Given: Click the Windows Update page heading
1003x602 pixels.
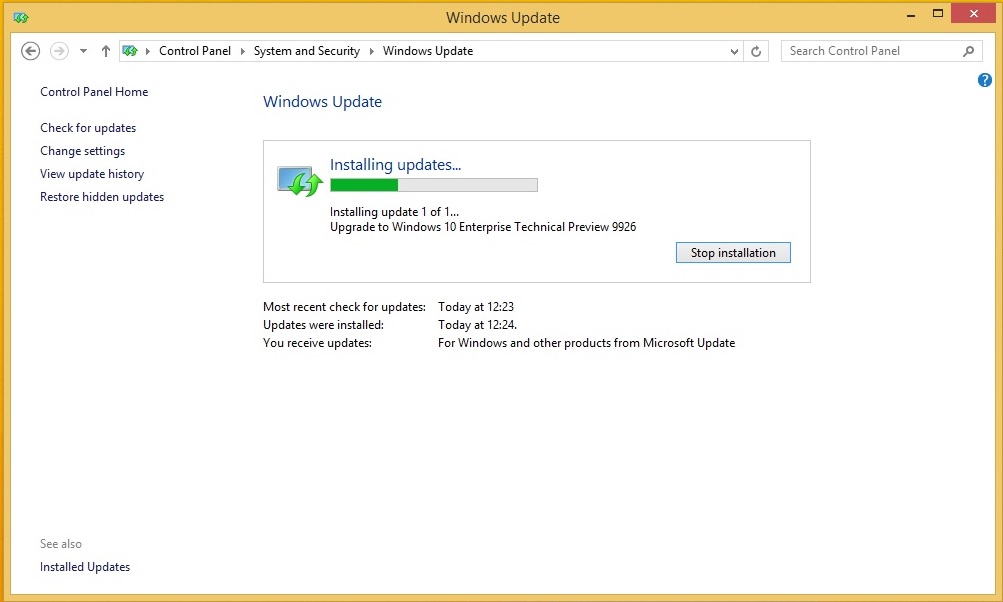Looking at the screenshot, I should (x=322, y=102).
